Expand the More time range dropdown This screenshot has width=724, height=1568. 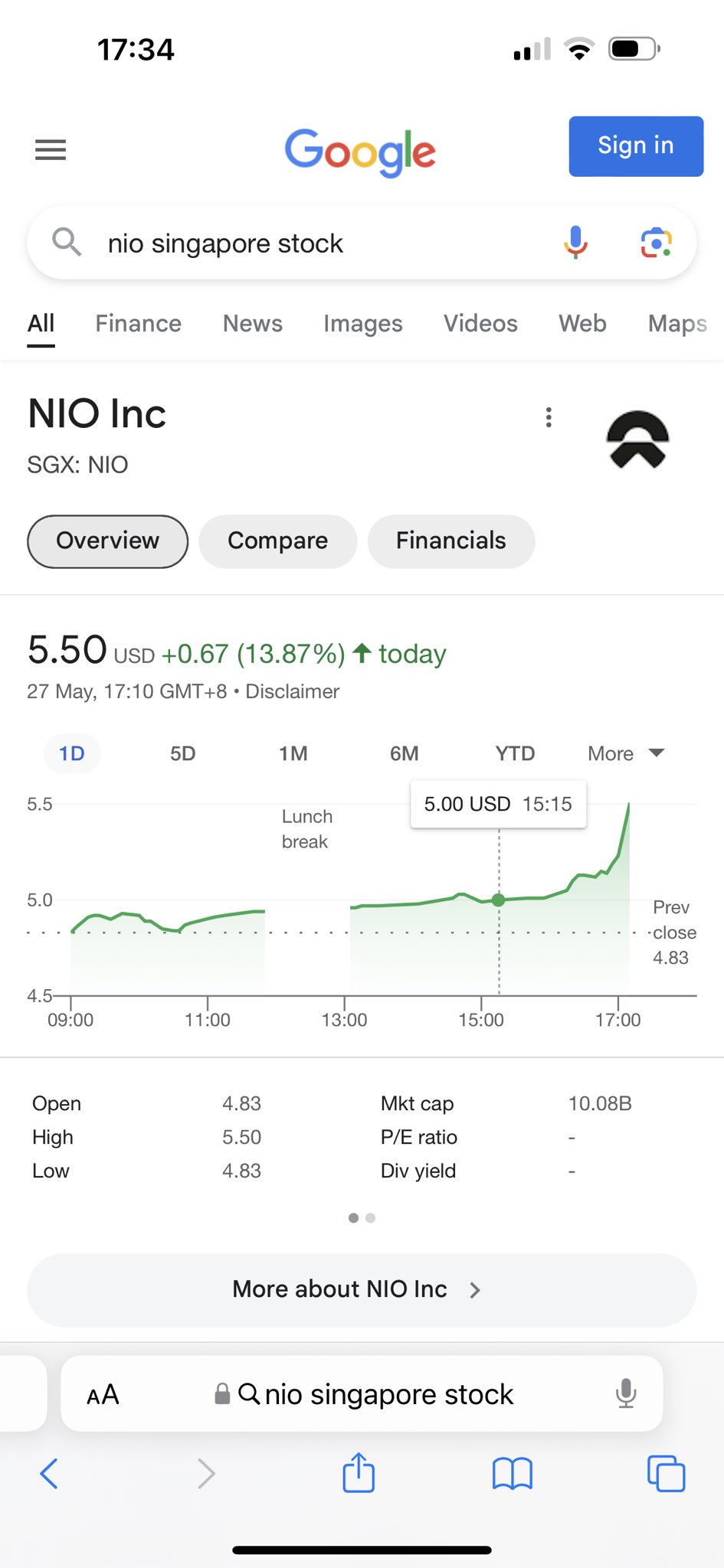(624, 753)
